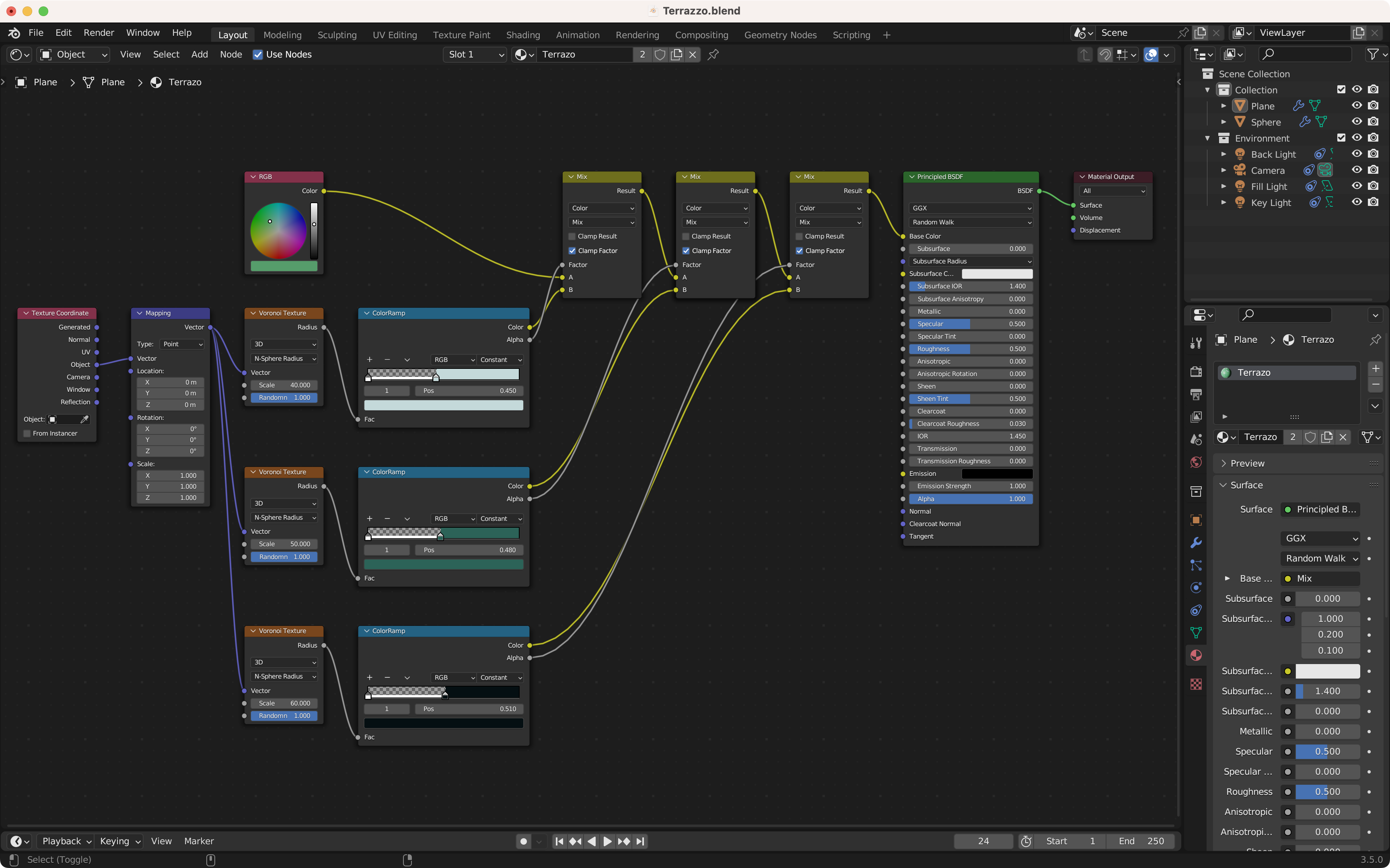Click the Object eyedropper in Texture Coordinate
The height and width of the screenshot is (868, 1390).
pyautogui.click(x=84, y=419)
